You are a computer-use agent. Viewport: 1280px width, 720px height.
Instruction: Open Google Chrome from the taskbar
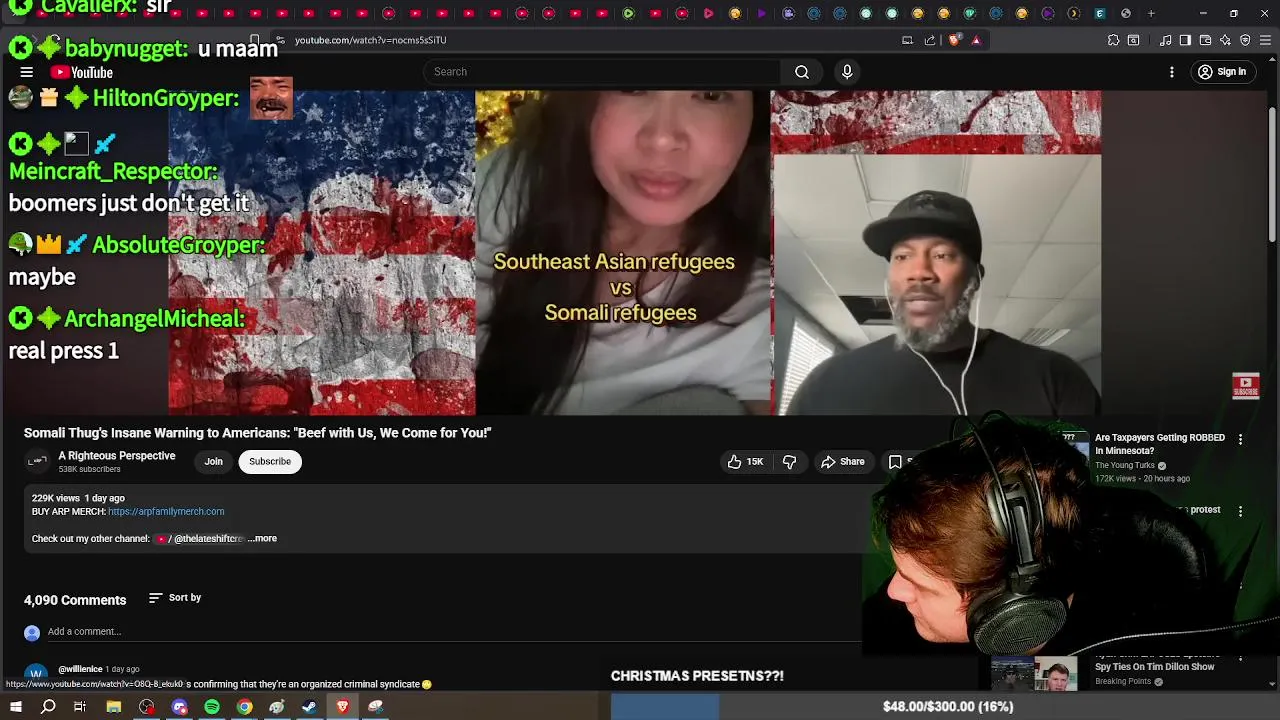pos(244,707)
